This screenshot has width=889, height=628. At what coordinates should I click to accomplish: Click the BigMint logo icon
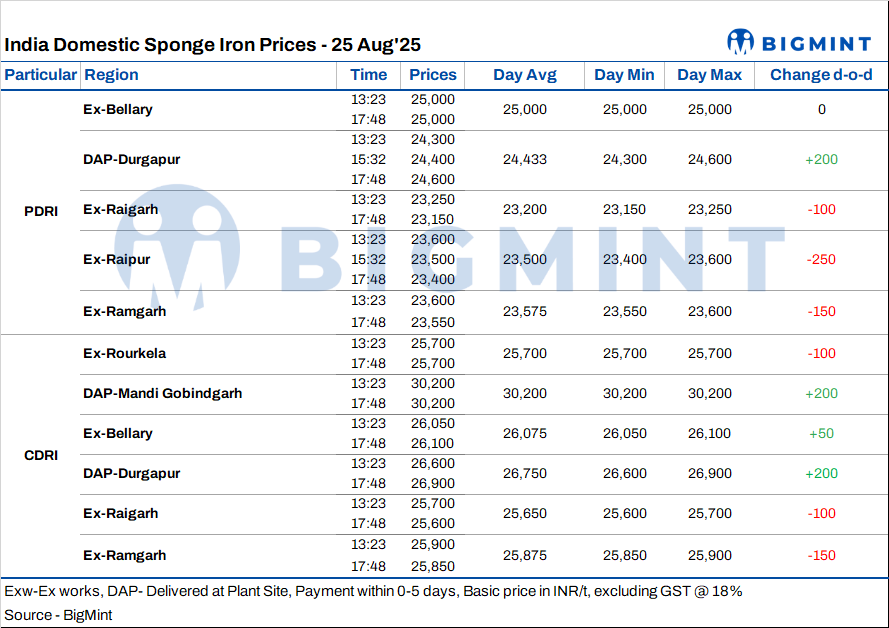[741, 41]
